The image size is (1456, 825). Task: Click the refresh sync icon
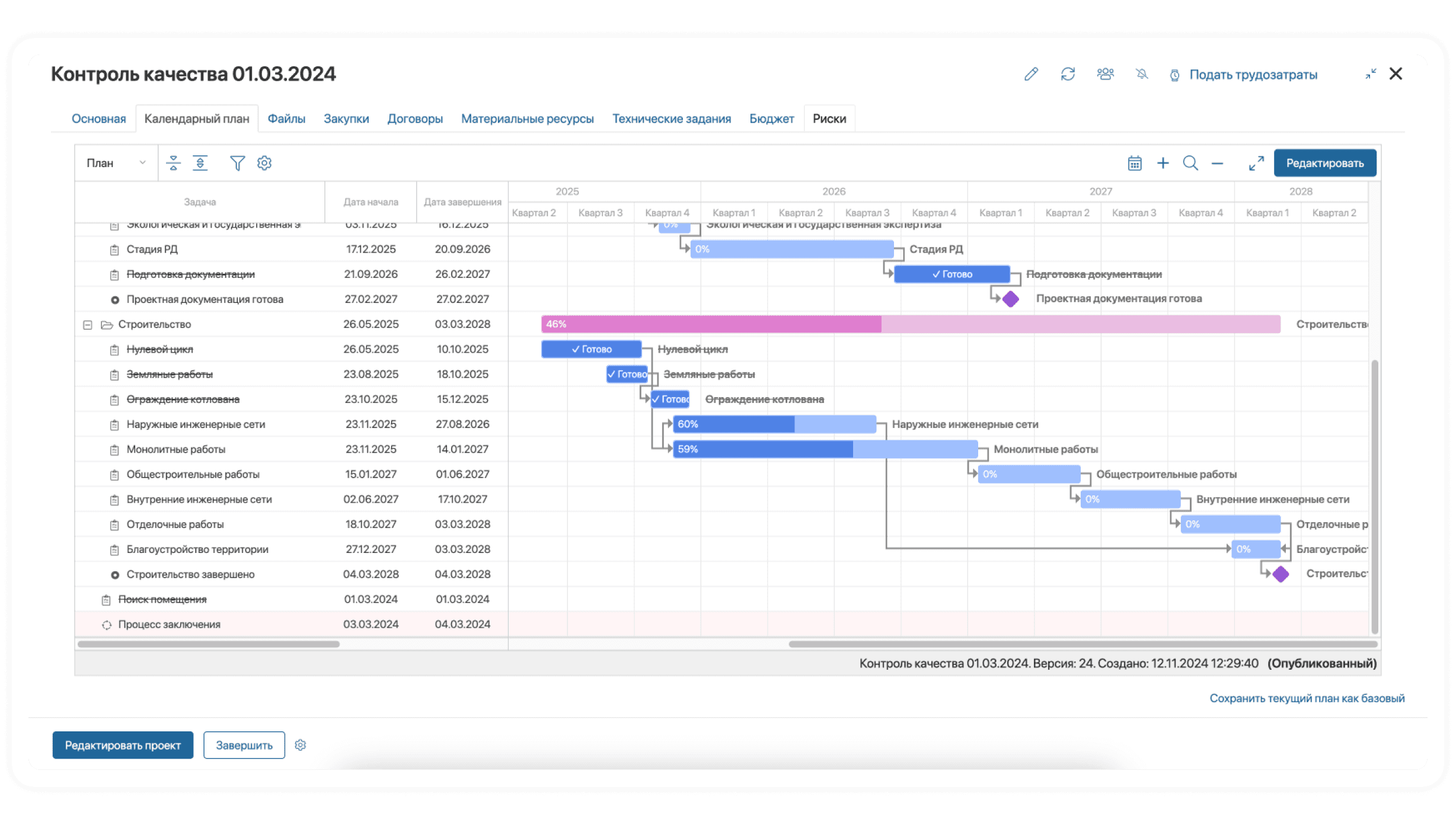click(1068, 74)
